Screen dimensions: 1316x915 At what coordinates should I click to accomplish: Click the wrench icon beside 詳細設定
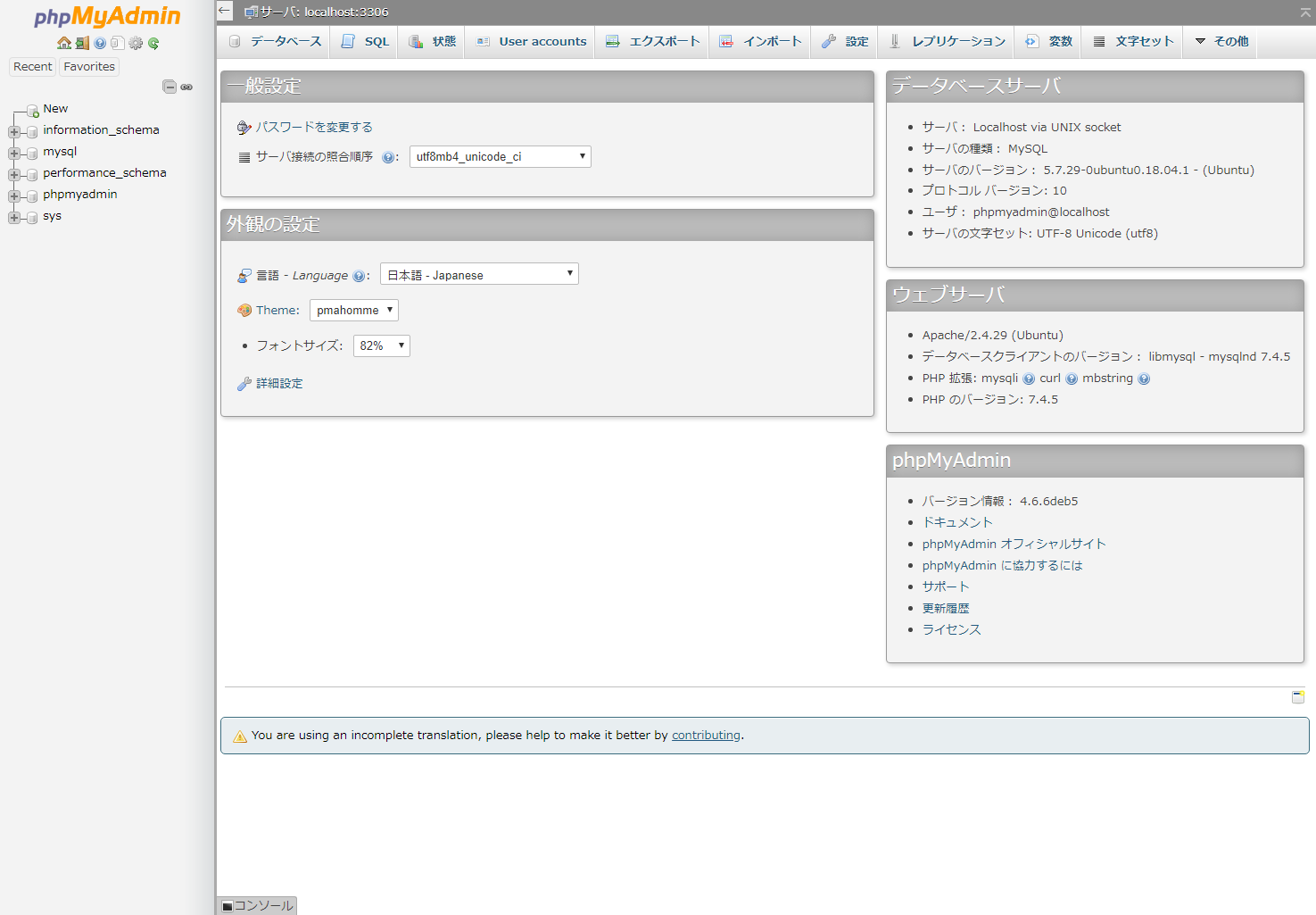click(244, 384)
